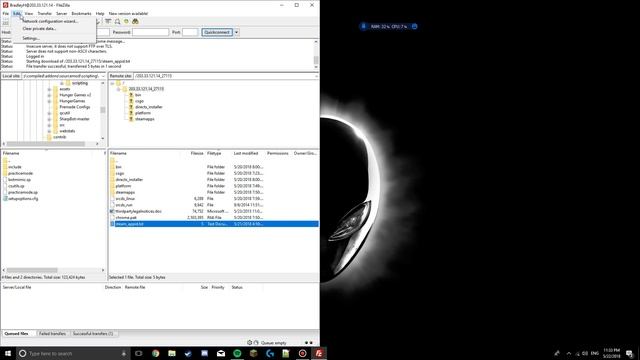Expand the HungerGames folder node
Screen dimensions: 640x360
(x=49, y=101)
